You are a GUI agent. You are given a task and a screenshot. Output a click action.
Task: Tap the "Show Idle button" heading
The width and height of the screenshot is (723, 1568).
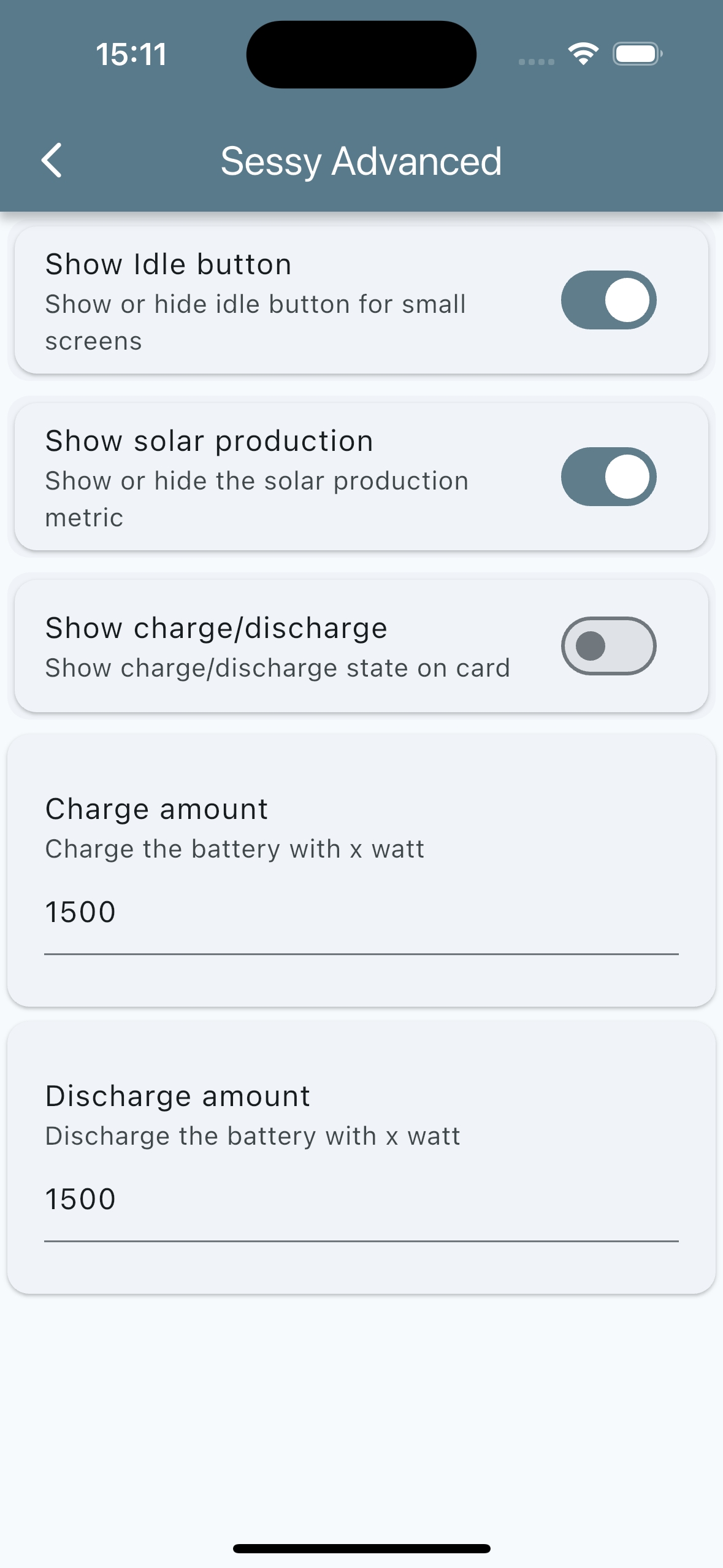coord(169,264)
